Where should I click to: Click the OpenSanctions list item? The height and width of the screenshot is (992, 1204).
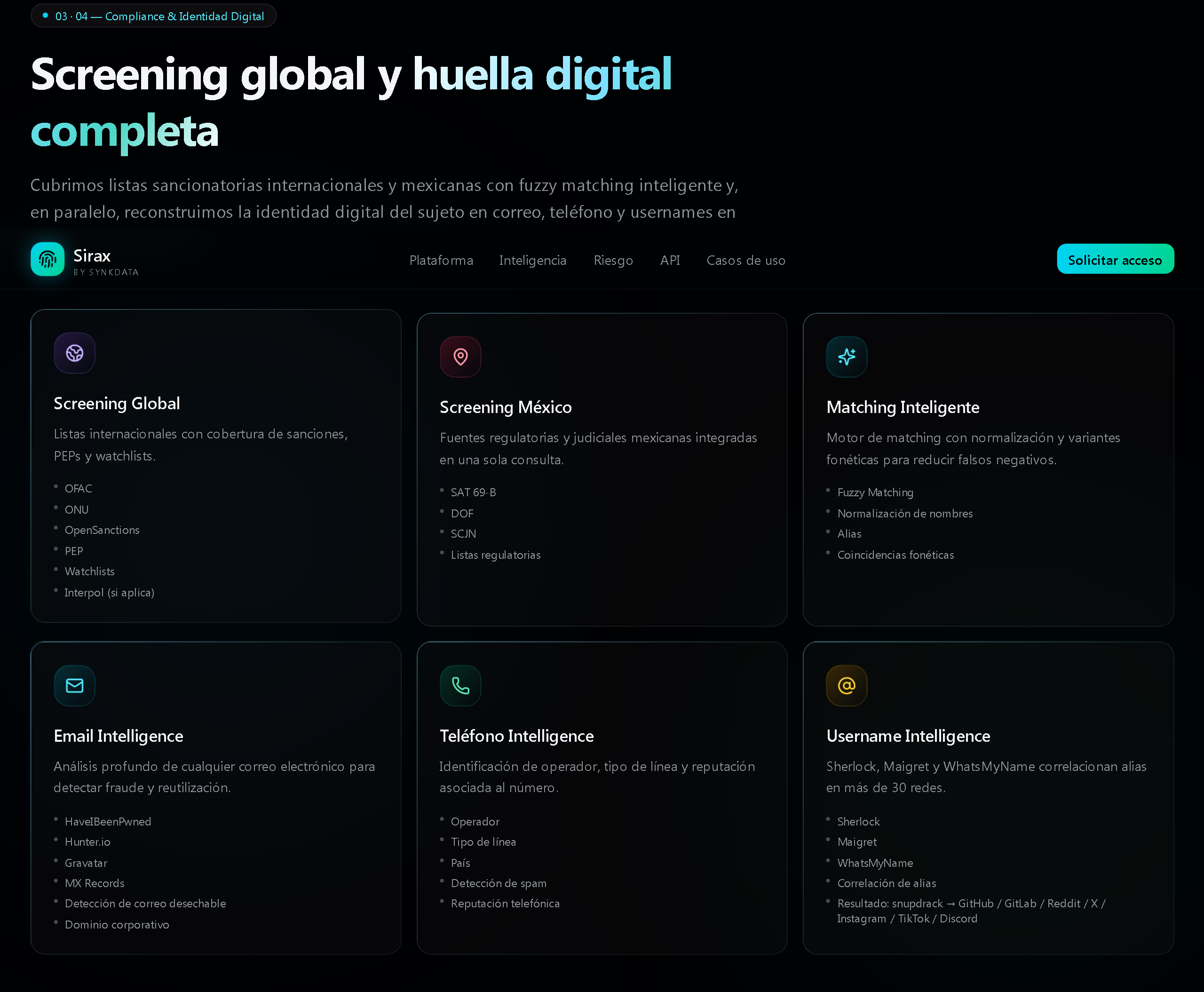pyautogui.click(x=102, y=530)
